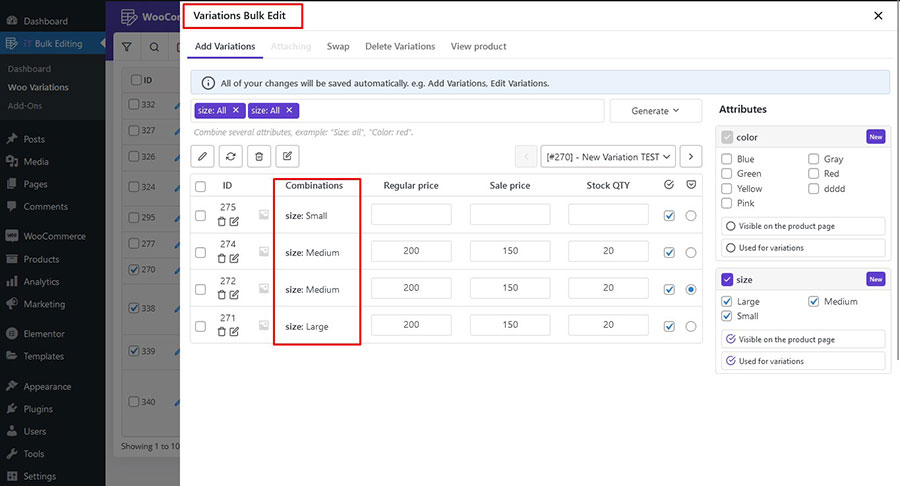Click the edit-square icon in variations toolbar

point(288,156)
